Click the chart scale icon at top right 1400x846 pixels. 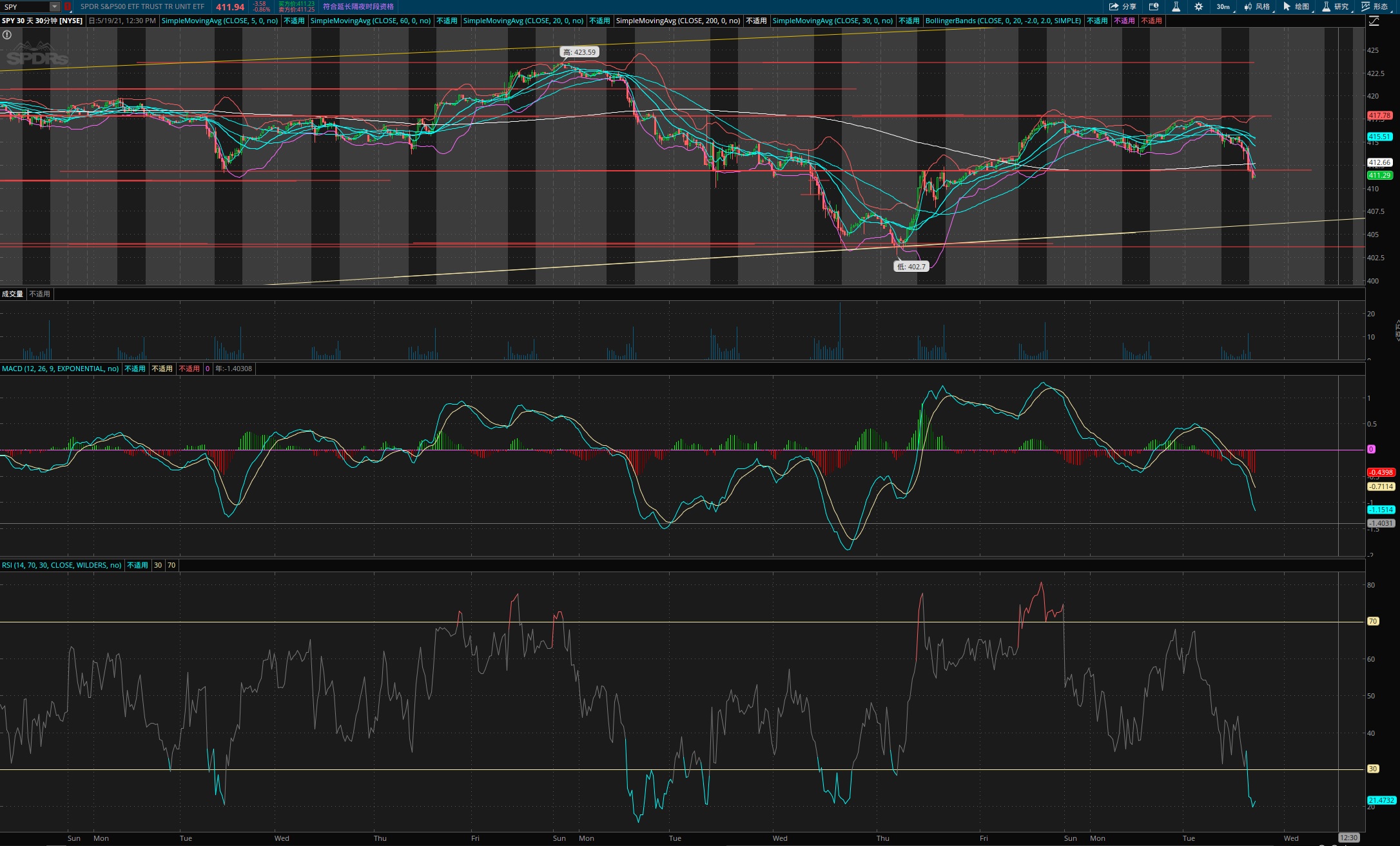1374,21
